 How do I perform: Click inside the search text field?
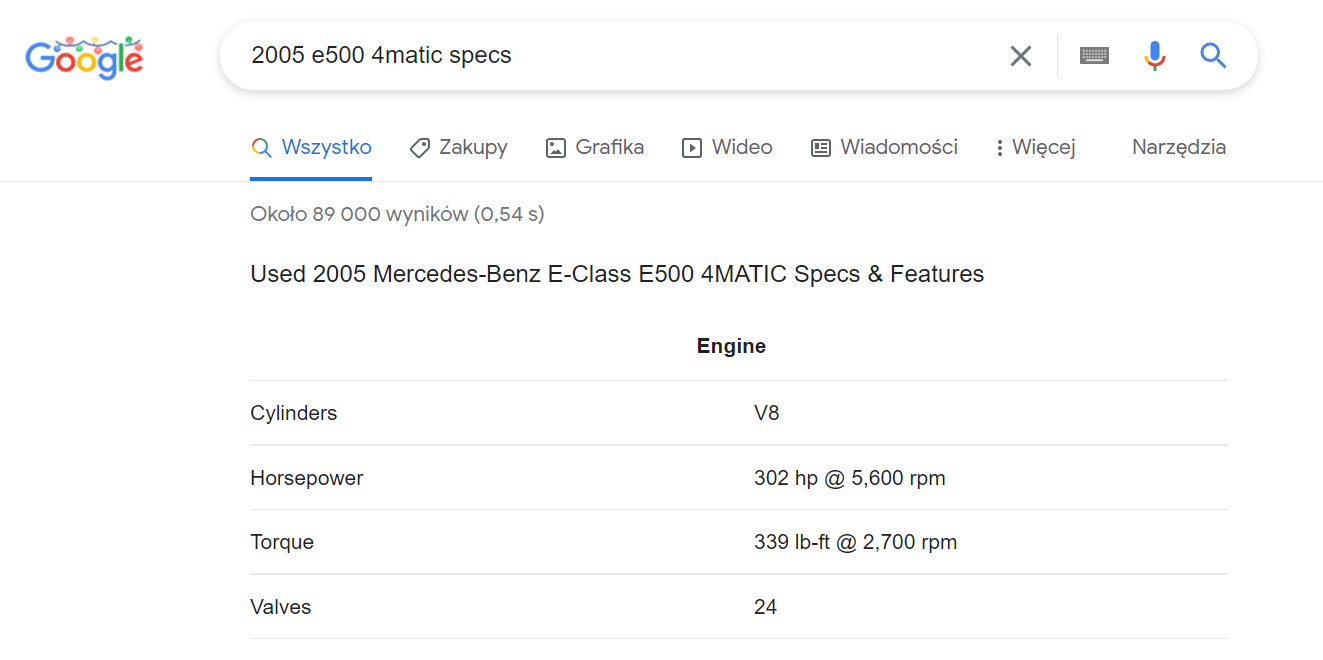click(x=620, y=56)
